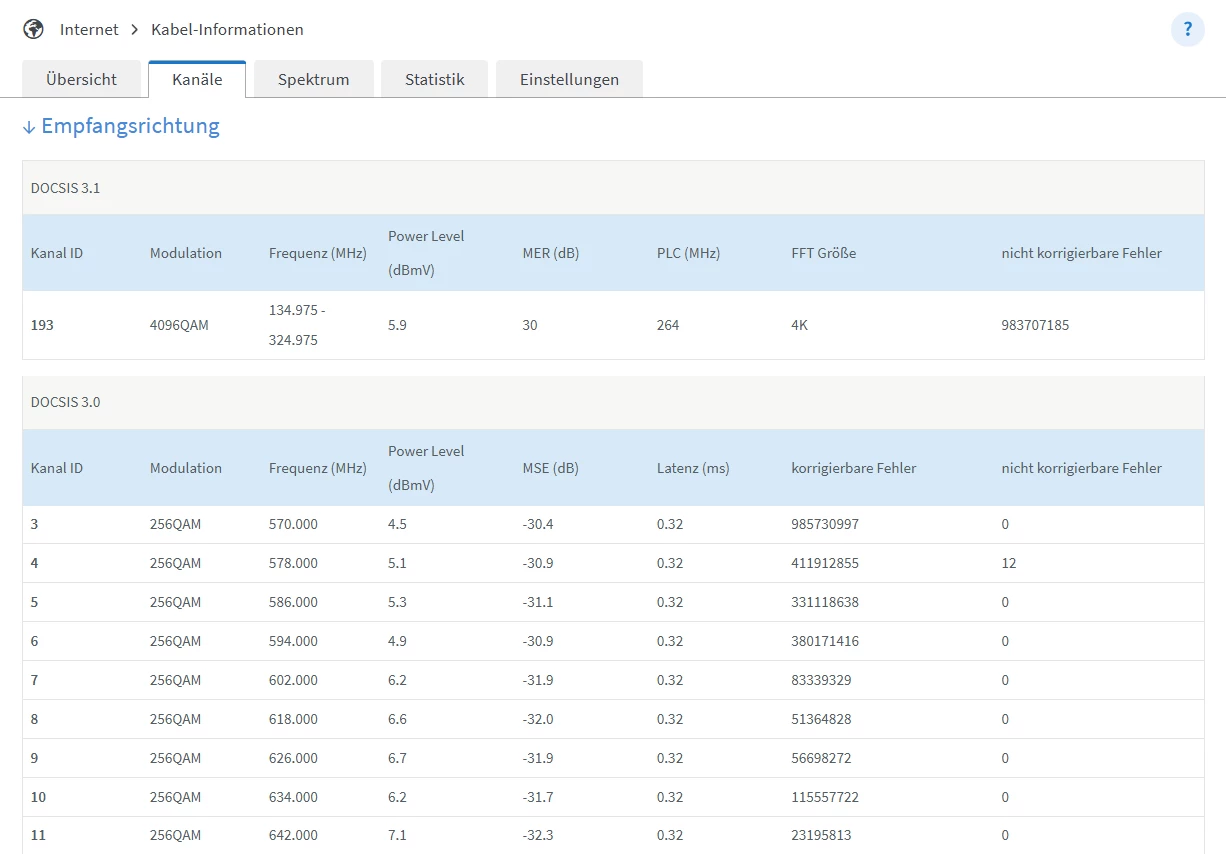This screenshot has width=1226, height=854.
Task: Switch to the Spektrum tab
Action: [313, 79]
